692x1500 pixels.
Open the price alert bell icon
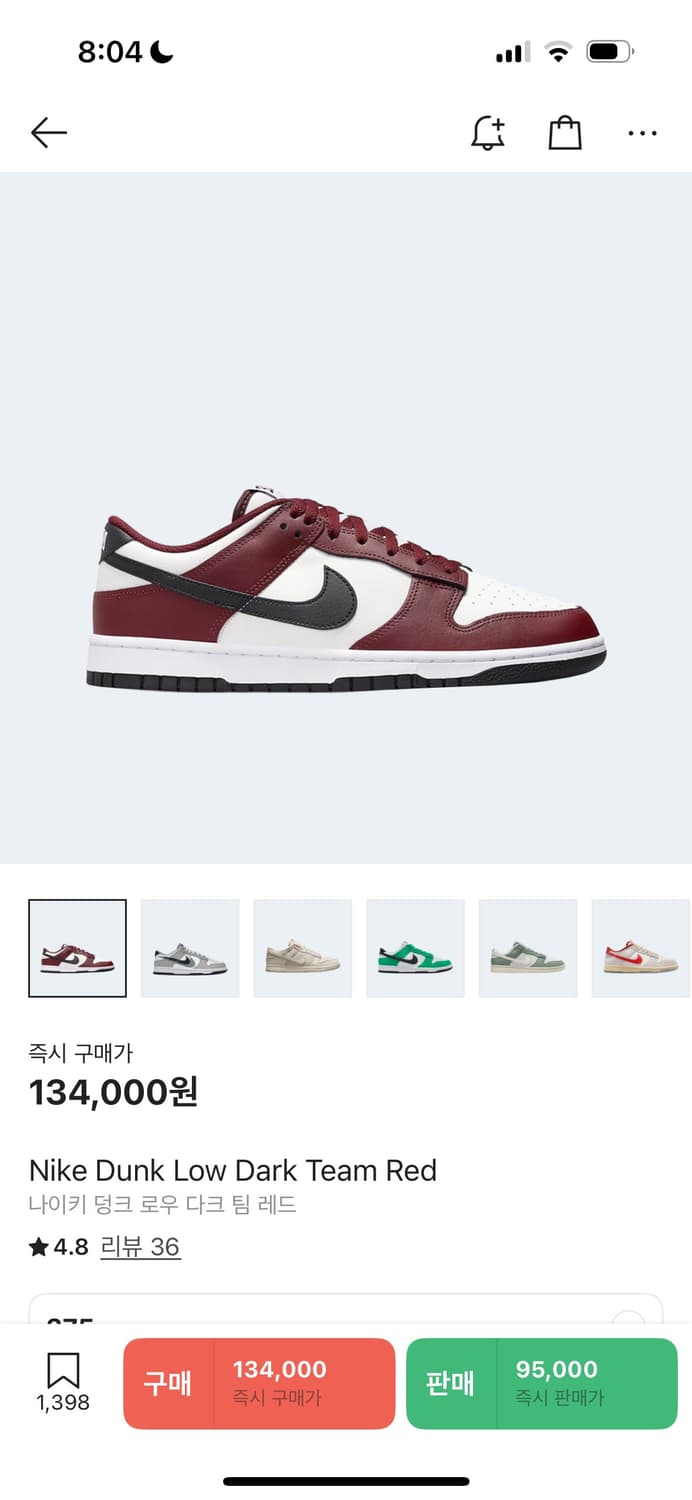(488, 133)
